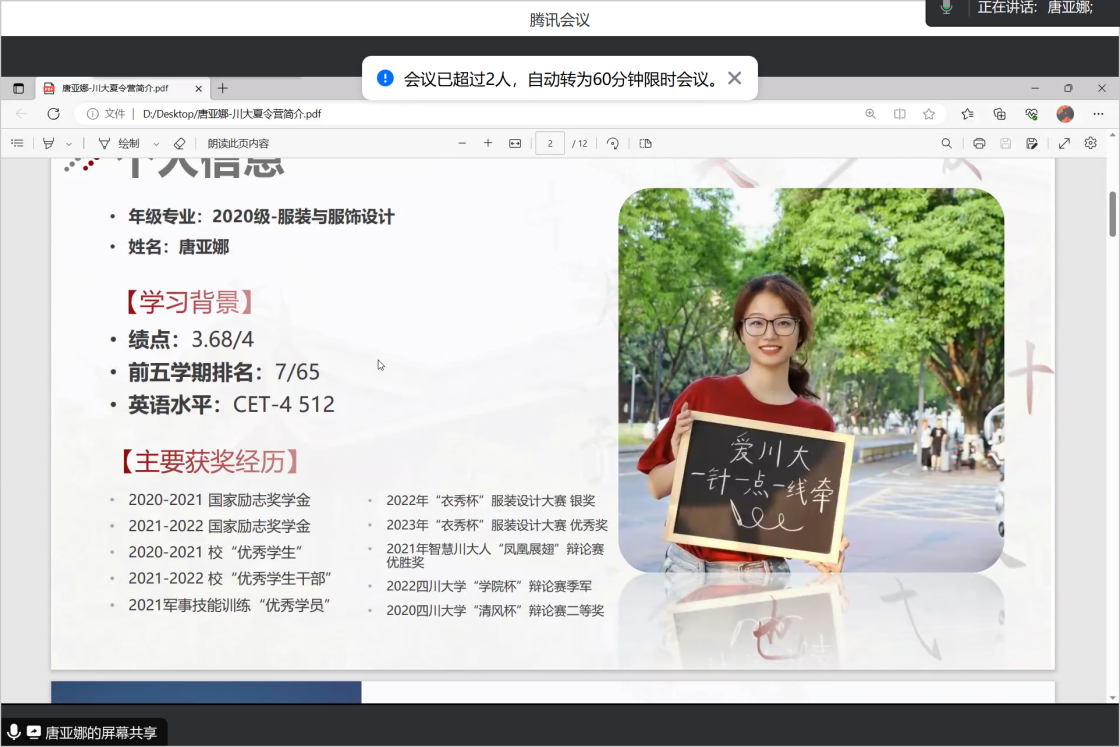Click the print PDF icon
This screenshot has width=1120, height=747.
[979, 144]
